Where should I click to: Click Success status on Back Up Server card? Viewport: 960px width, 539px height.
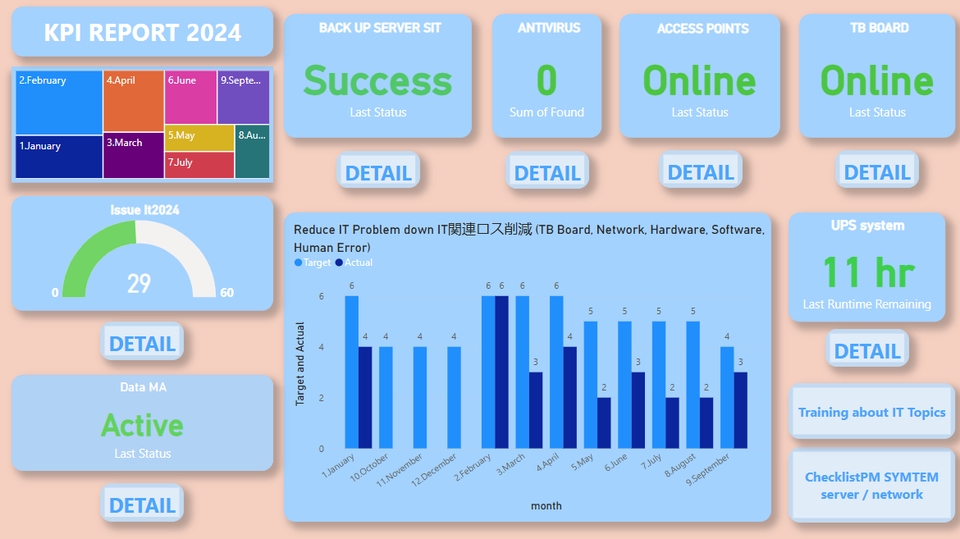coord(378,81)
